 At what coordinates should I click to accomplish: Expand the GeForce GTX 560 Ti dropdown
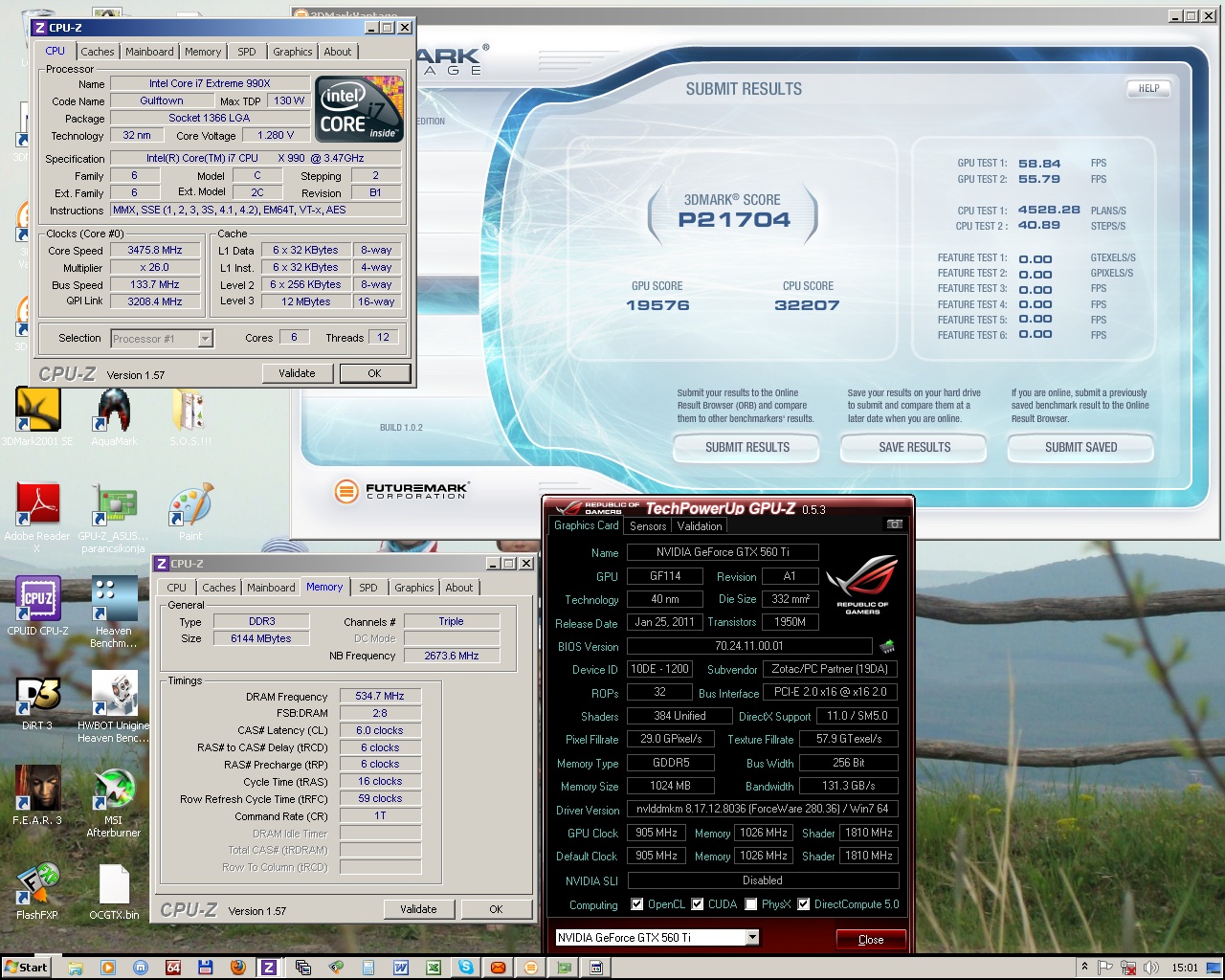pos(752,938)
